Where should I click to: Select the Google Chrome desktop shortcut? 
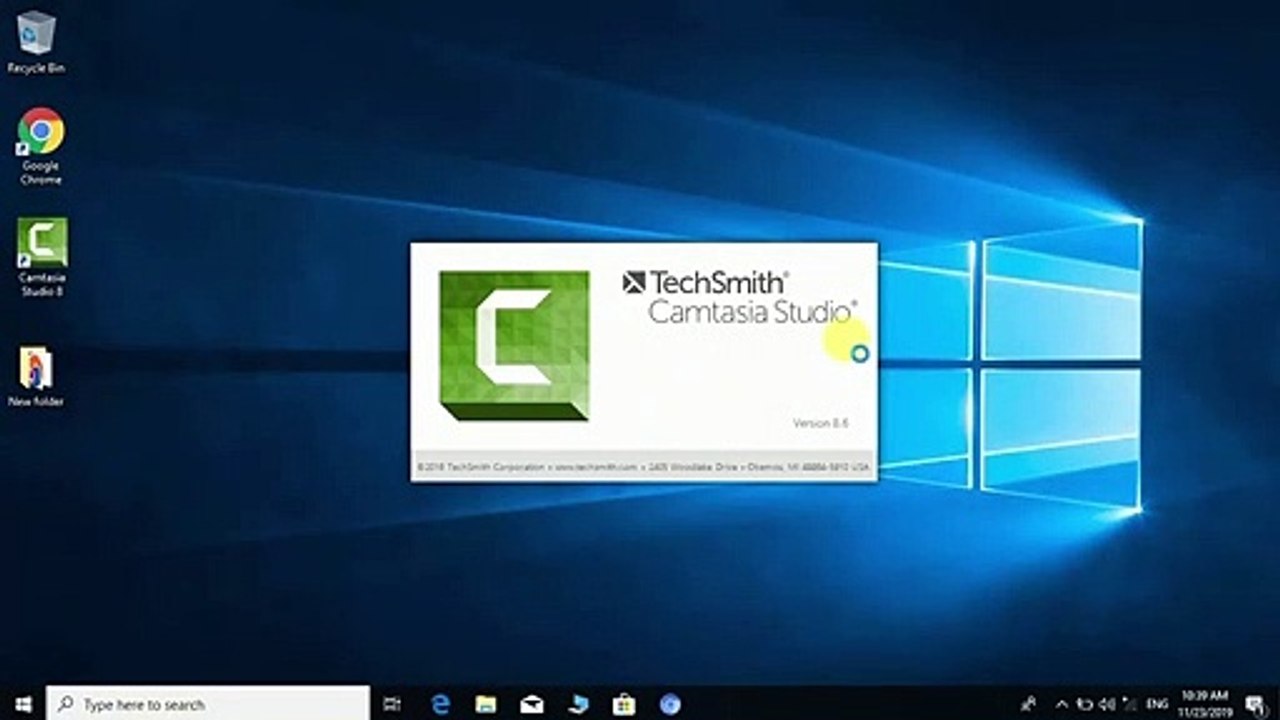[x=40, y=147]
